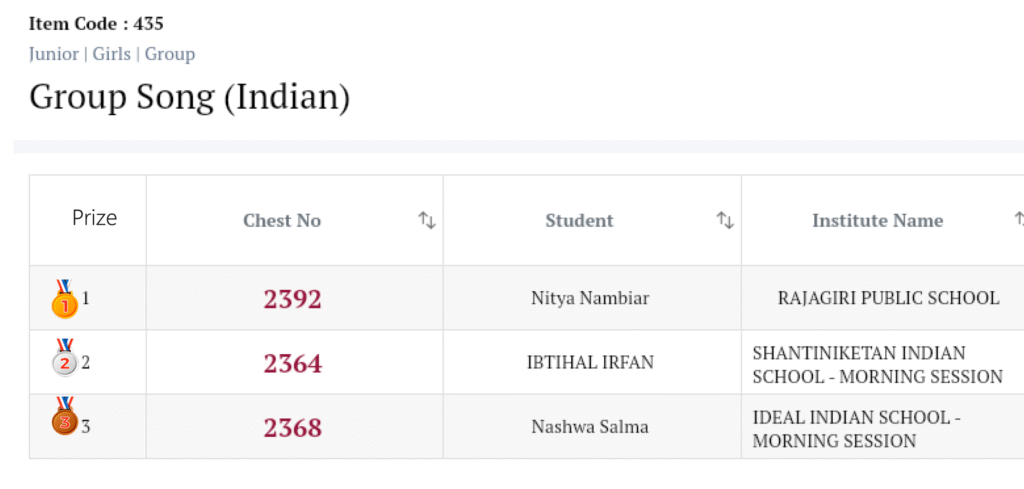This screenshot has width=1024, height=489.
Task: Click the Junior | Girls | Group breadcrumb
Action: tap(112, 54)
